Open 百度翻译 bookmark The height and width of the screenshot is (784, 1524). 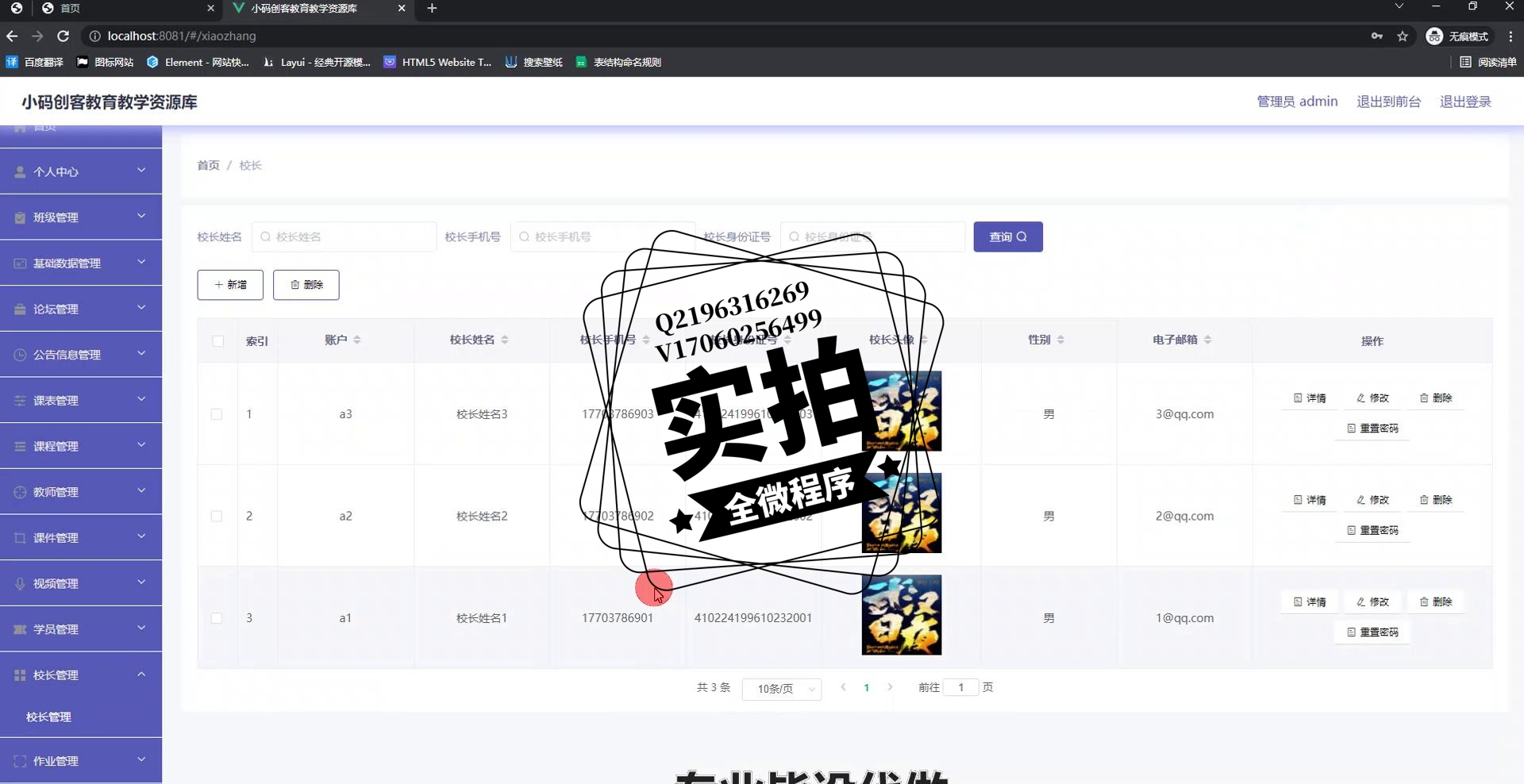point(35,62)
